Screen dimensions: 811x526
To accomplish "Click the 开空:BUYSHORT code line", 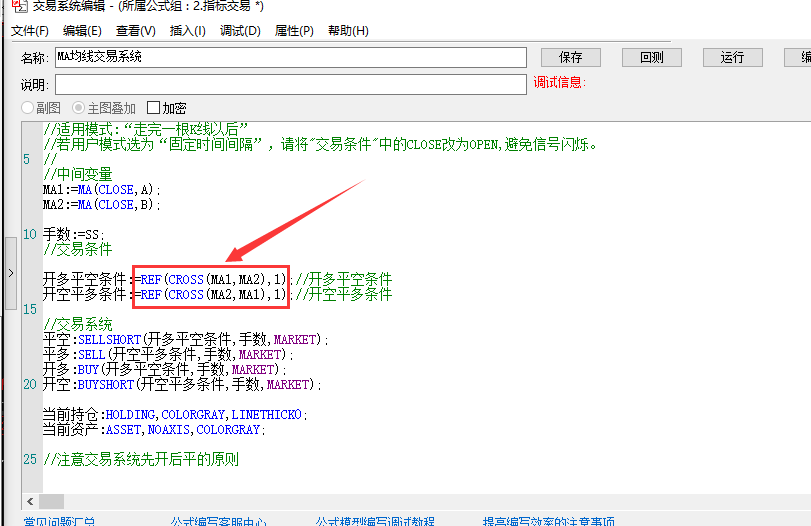I will [182, 384].
